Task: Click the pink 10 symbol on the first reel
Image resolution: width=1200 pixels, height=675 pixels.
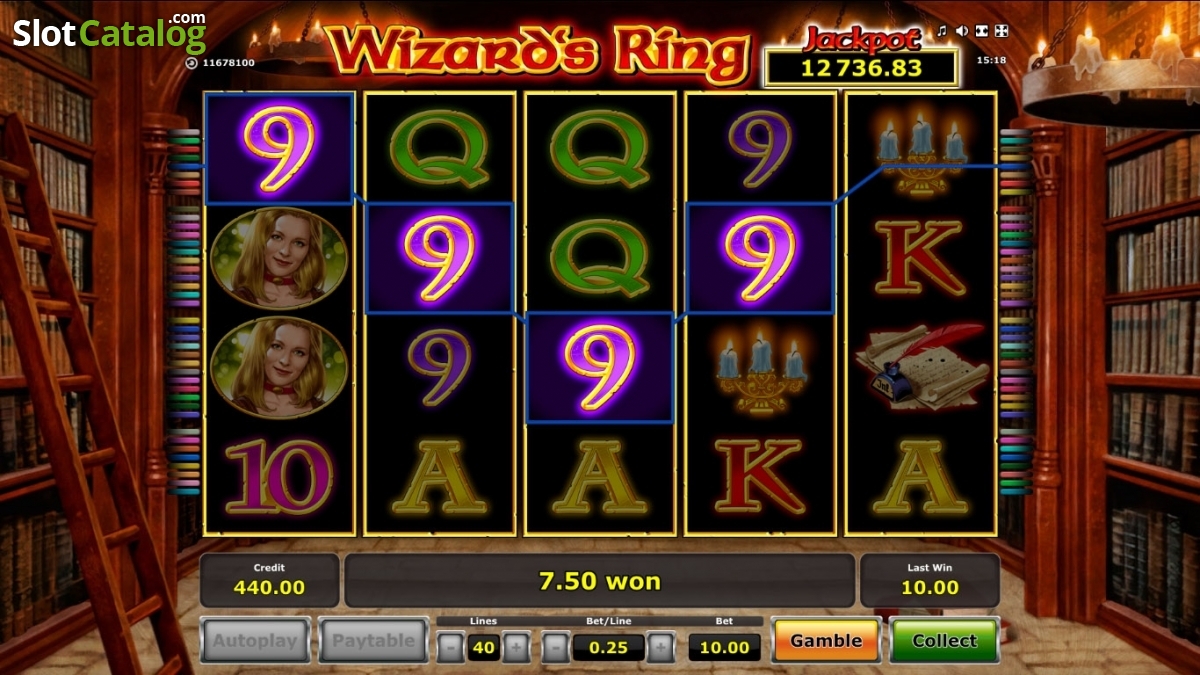Action: 279,477
